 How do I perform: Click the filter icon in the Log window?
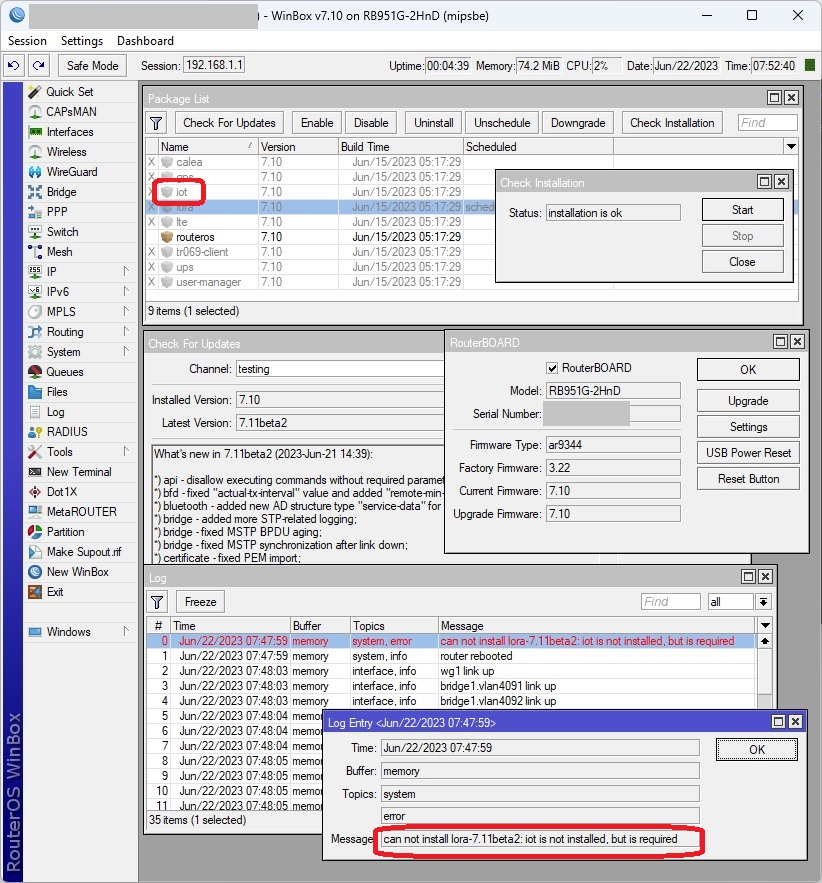click(x=157, y=602)
